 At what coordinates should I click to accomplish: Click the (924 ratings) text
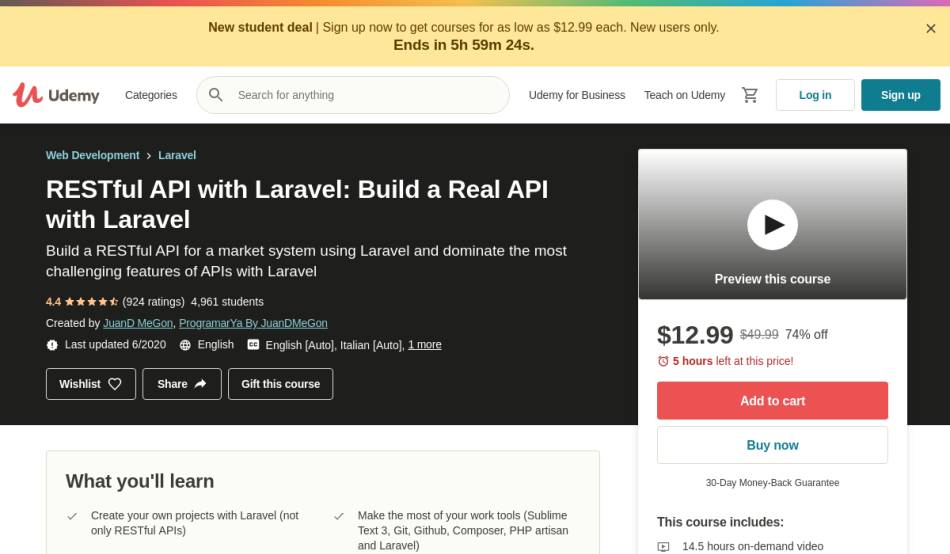coord(153,302)
